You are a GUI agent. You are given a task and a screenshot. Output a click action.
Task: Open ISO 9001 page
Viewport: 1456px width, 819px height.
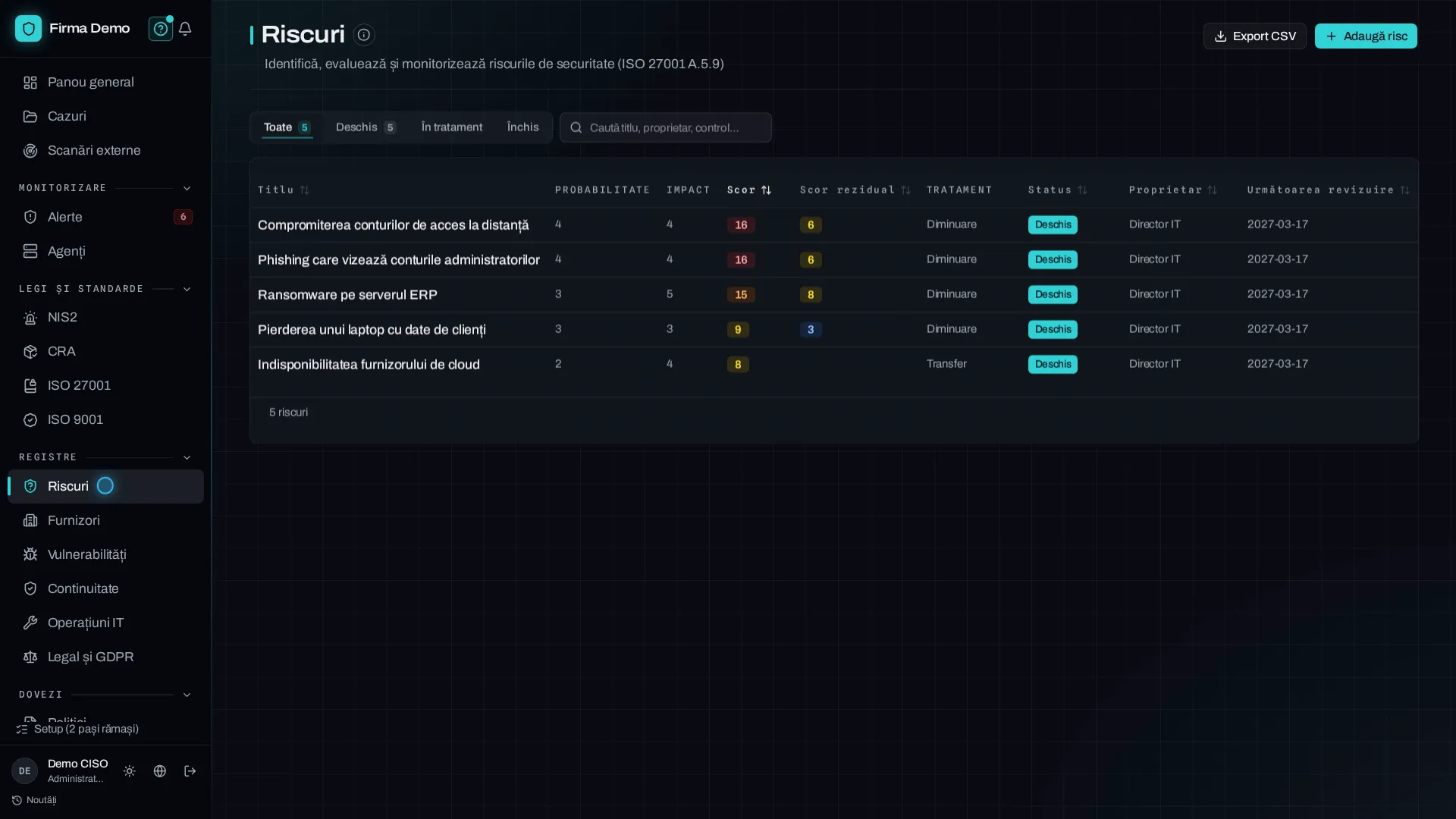click(105, 419)
